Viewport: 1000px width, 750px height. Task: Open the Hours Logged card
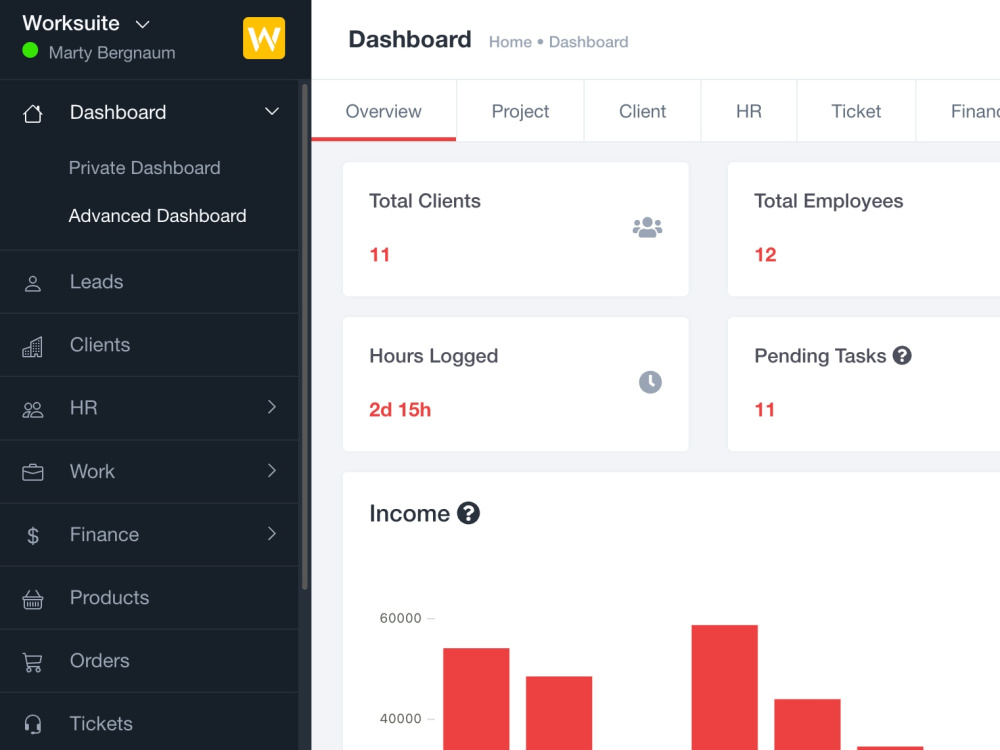(x=515, y=384)
